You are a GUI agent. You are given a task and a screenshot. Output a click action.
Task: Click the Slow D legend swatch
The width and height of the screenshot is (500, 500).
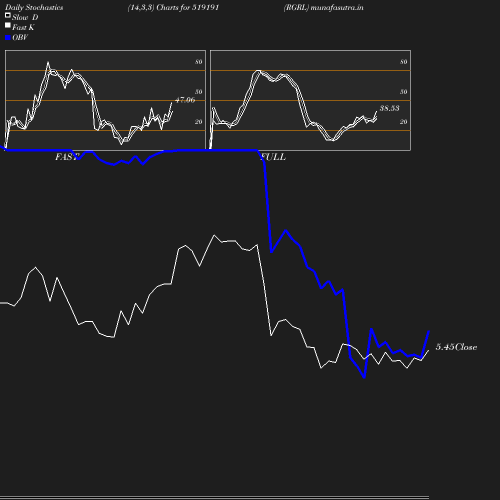pos(8,15)
